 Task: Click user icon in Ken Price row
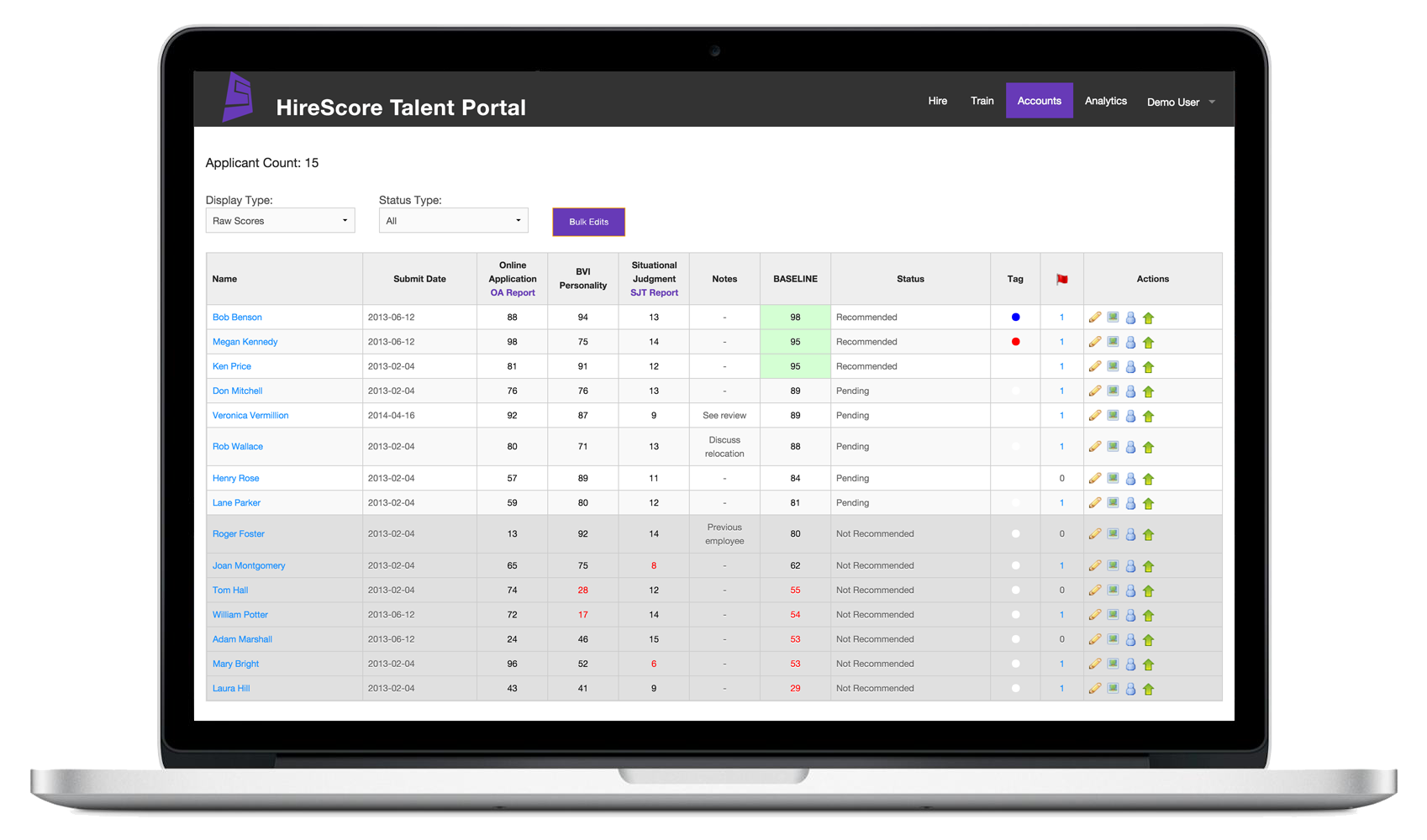click(x=1130, y=366)
